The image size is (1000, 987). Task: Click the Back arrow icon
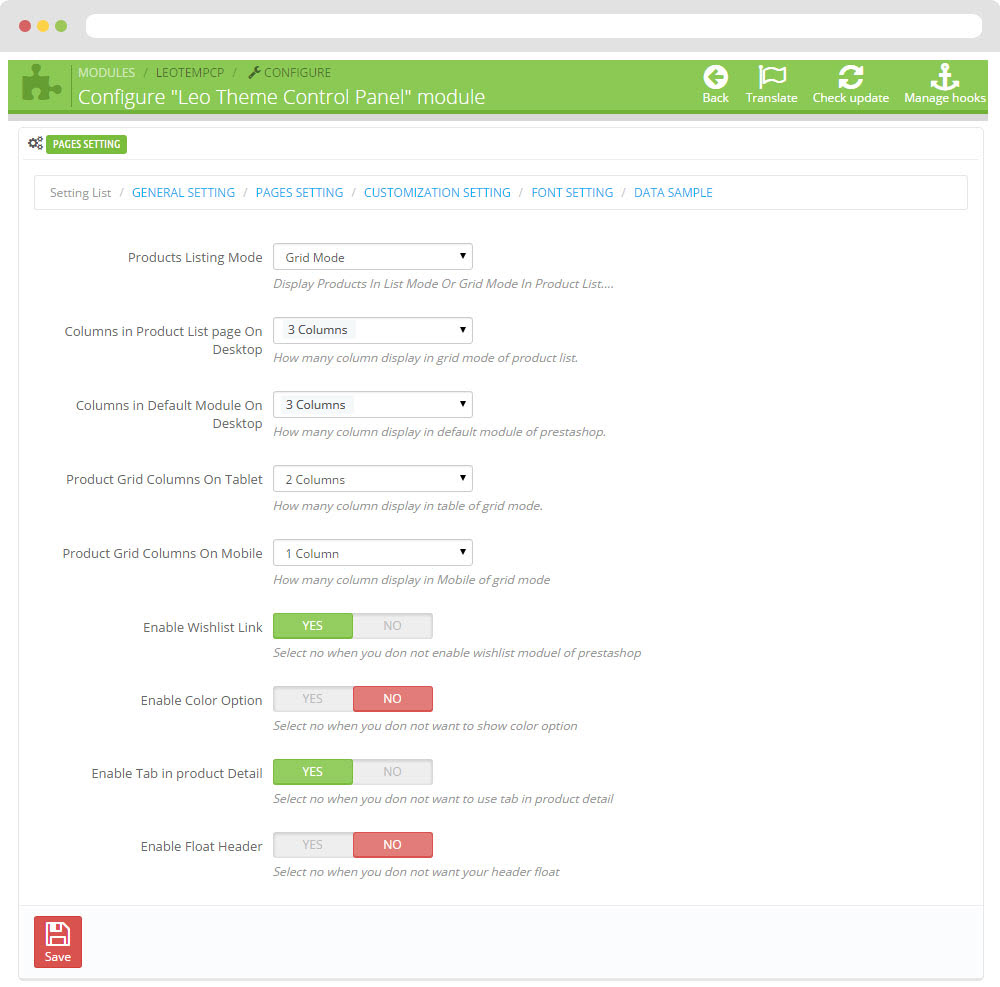point(715,77)
